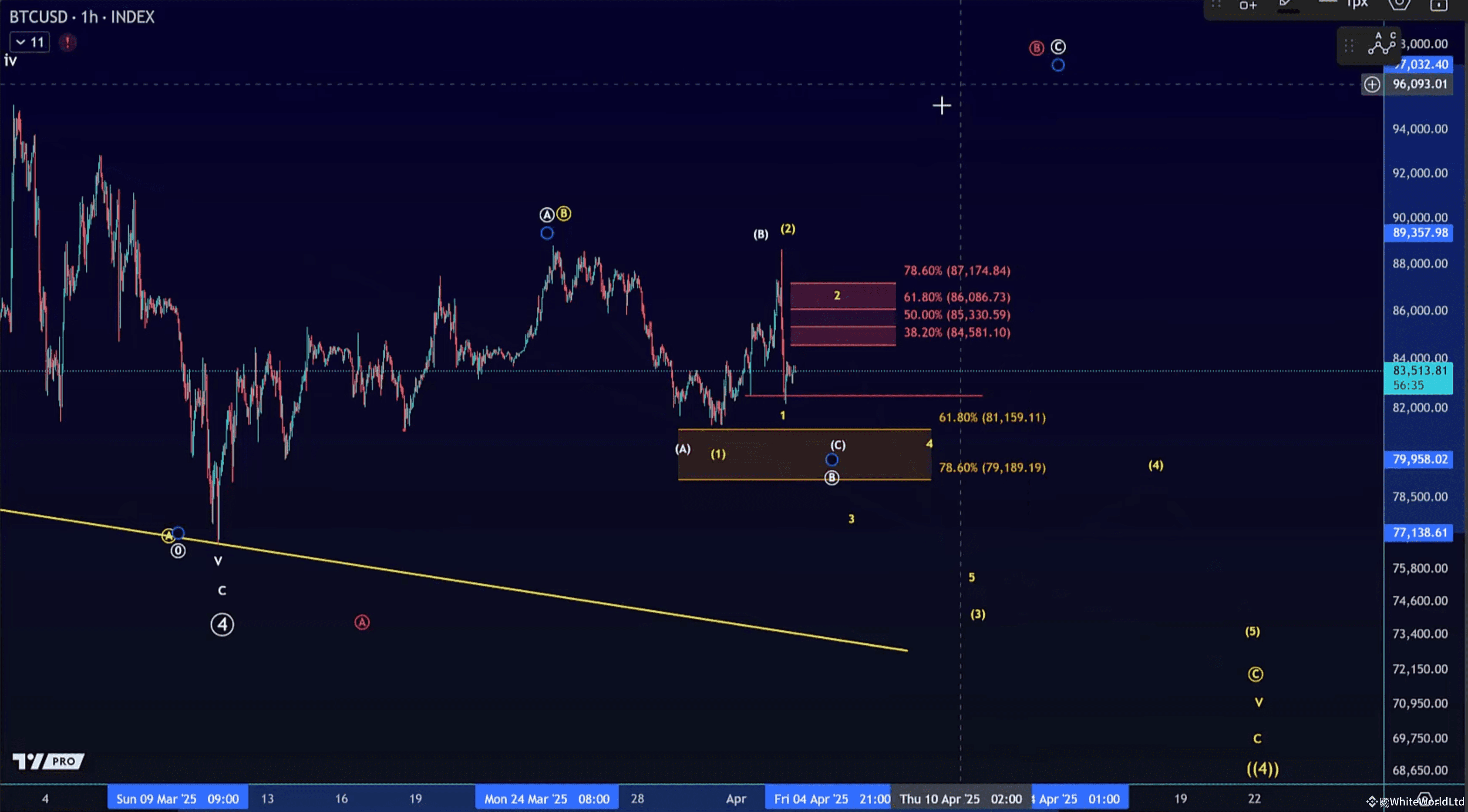Select the yellow descending trendline

pyautogui.click(x=454, y=580)
